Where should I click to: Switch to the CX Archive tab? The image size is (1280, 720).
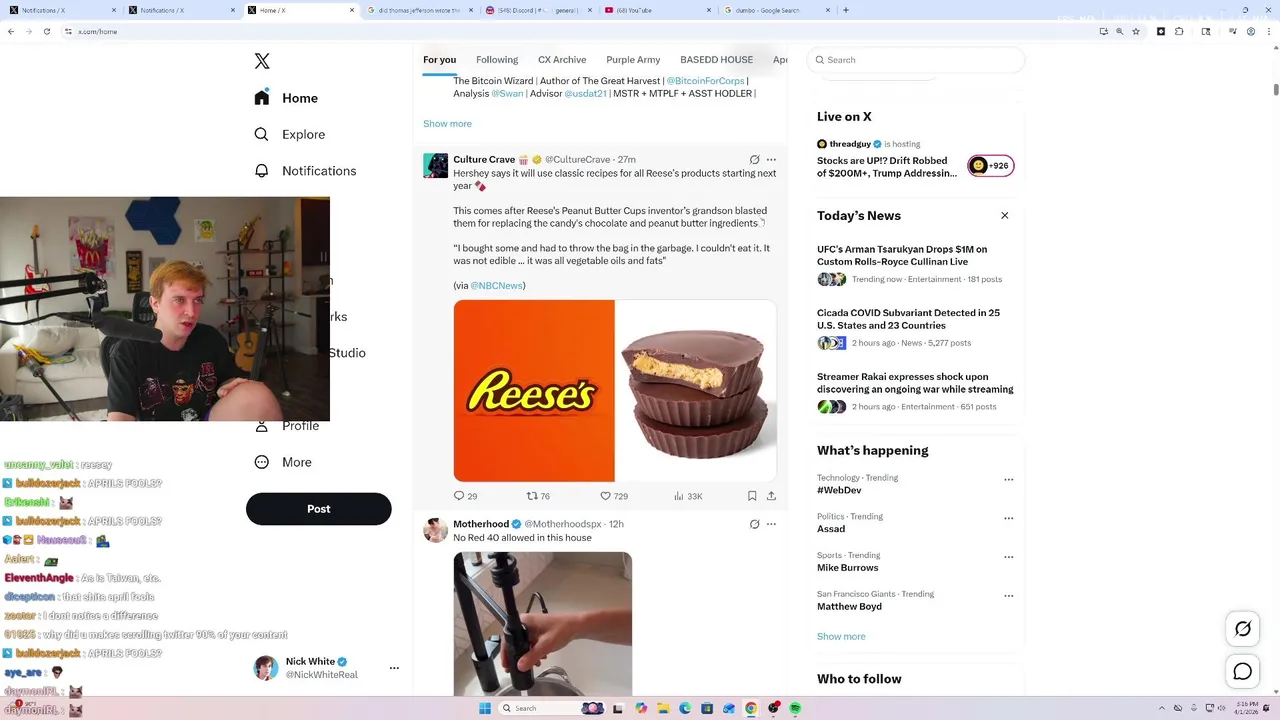(562, 60)
